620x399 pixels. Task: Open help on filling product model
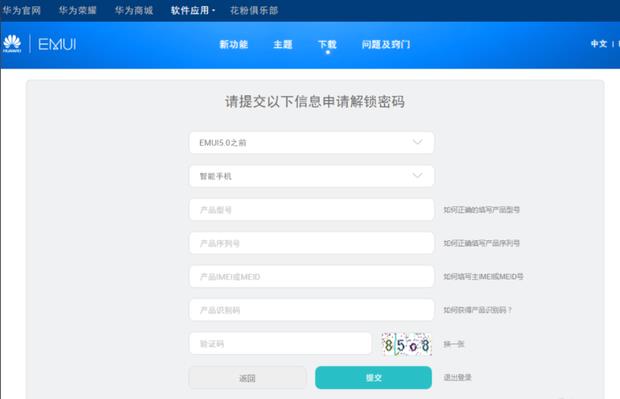pyautogui.click(x=481, y=210)
